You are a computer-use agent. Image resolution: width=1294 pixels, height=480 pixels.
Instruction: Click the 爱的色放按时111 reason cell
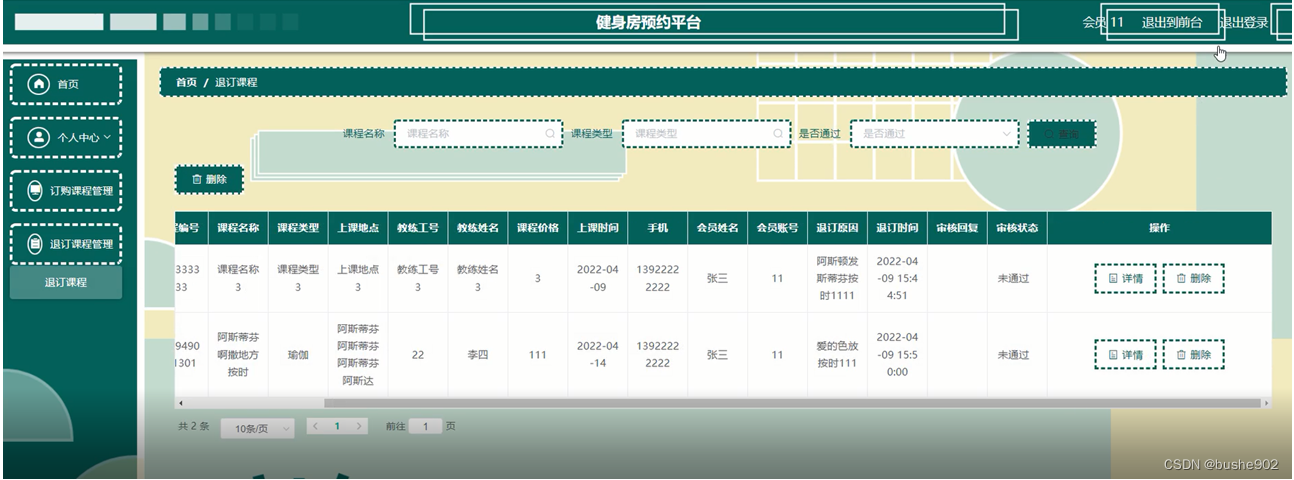click(x=838, y=354)
